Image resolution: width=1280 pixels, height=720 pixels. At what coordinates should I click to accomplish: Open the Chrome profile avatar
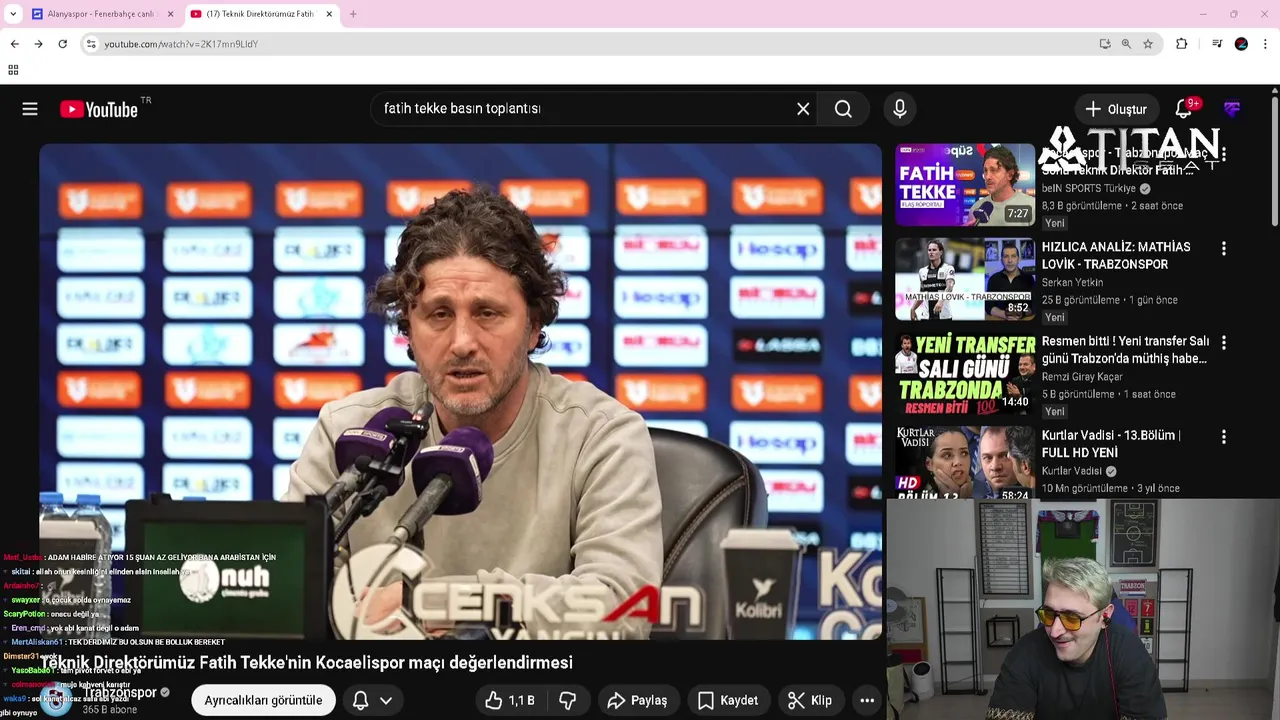1241,44
